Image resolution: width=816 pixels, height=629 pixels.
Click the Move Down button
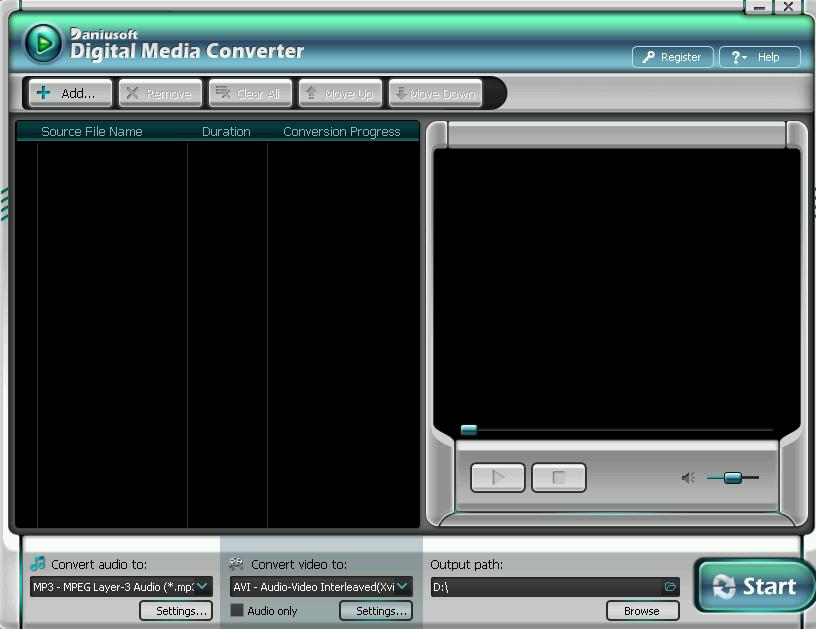[436, 93]
